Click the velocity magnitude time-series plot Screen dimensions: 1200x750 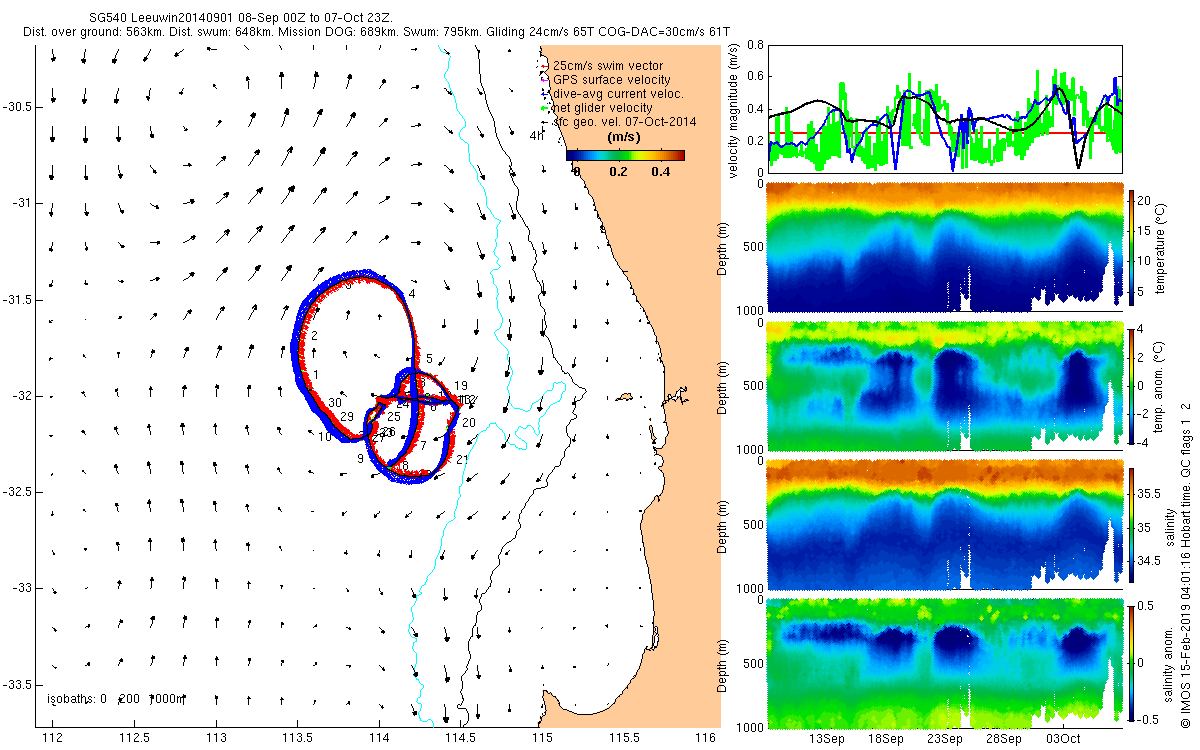pyautogui.click(x=946, y=108)
